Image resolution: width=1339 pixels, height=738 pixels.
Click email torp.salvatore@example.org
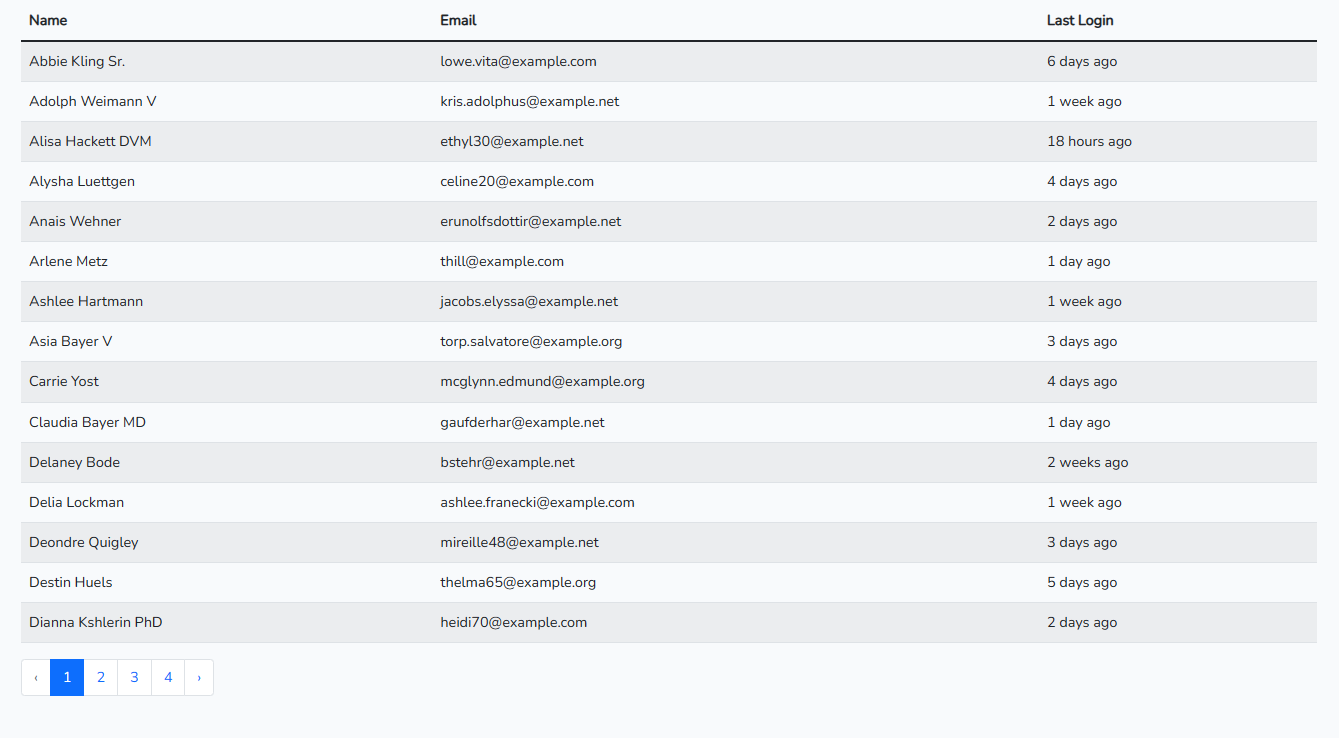531,341
